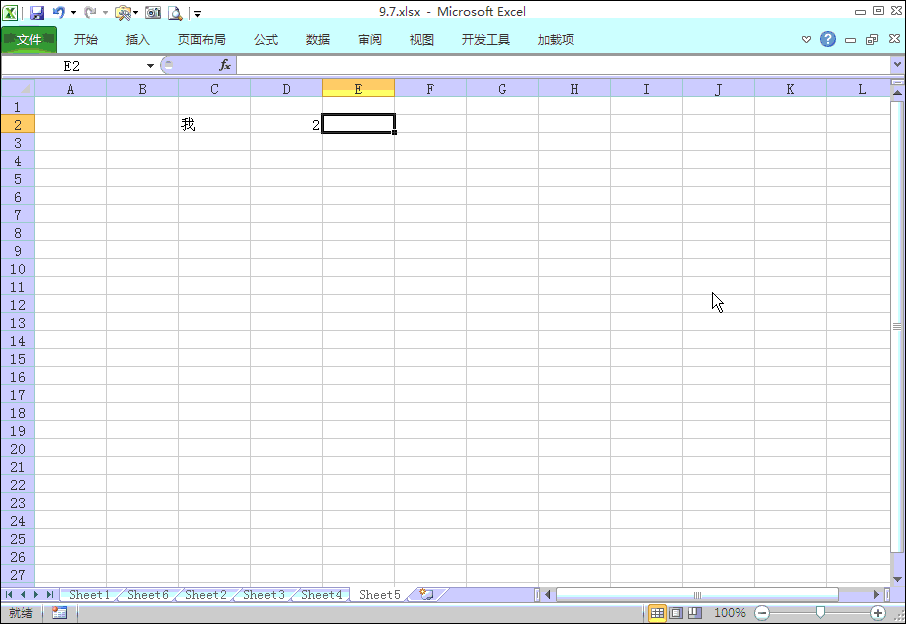Screen dimensions: 906x624
Task: Click the print preview magnifier icon
Action: tap(175, 12)
